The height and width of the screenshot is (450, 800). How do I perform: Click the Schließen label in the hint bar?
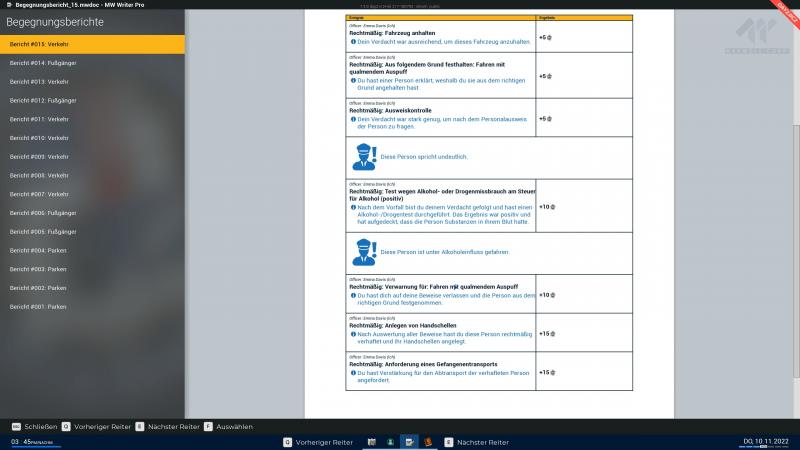[x=41, y=427]
